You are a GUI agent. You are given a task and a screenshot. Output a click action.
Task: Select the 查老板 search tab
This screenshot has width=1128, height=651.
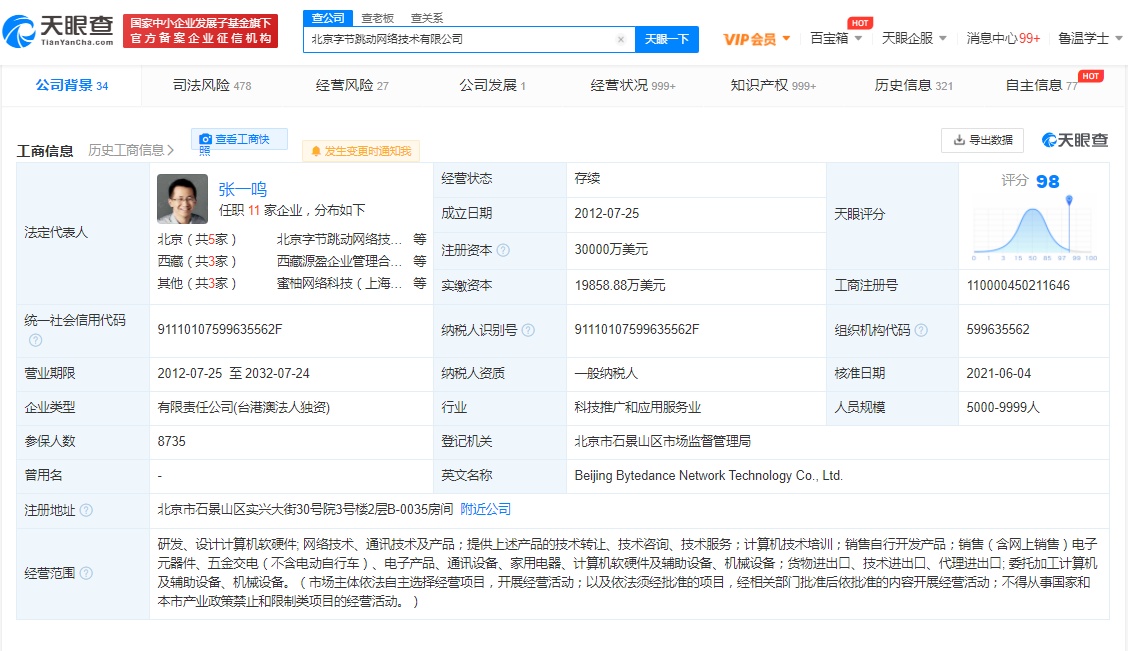coord(377,18)
